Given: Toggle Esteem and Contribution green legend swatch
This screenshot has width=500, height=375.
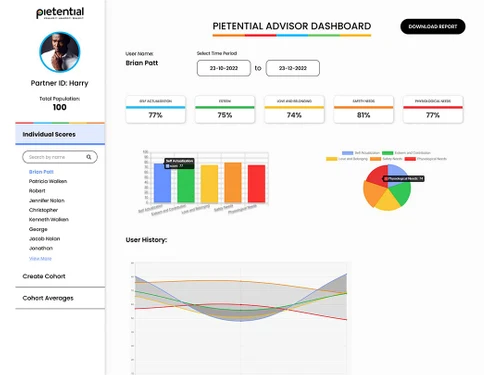Looking at the screenshot, I should 387,153.
